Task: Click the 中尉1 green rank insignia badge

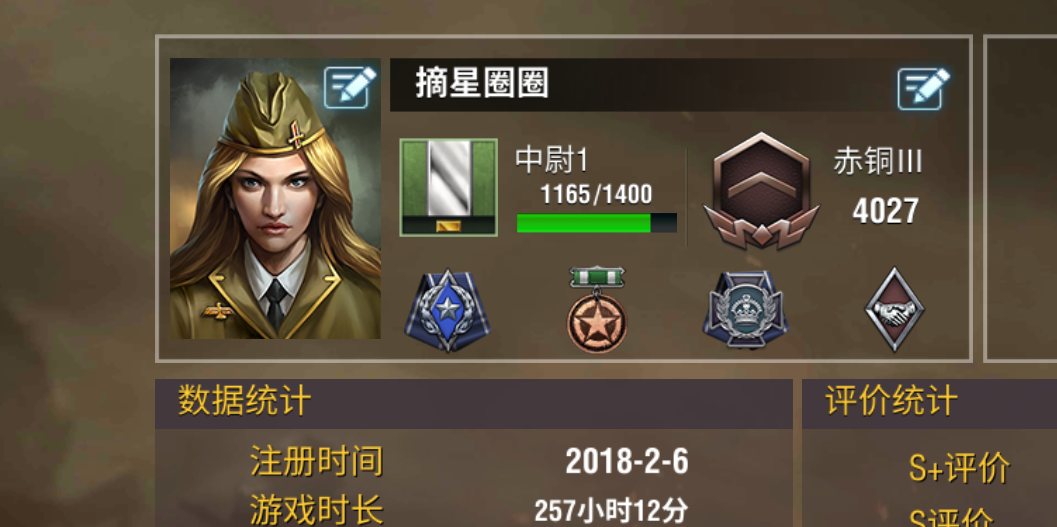Action: [448, 187]
